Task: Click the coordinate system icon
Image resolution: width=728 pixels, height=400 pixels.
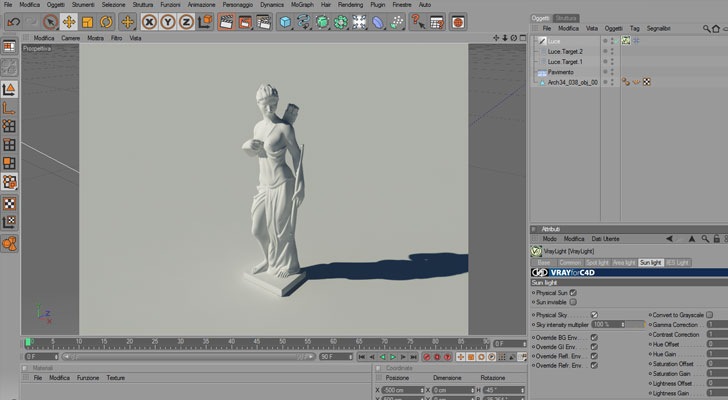Action: (x=205, y=22)
